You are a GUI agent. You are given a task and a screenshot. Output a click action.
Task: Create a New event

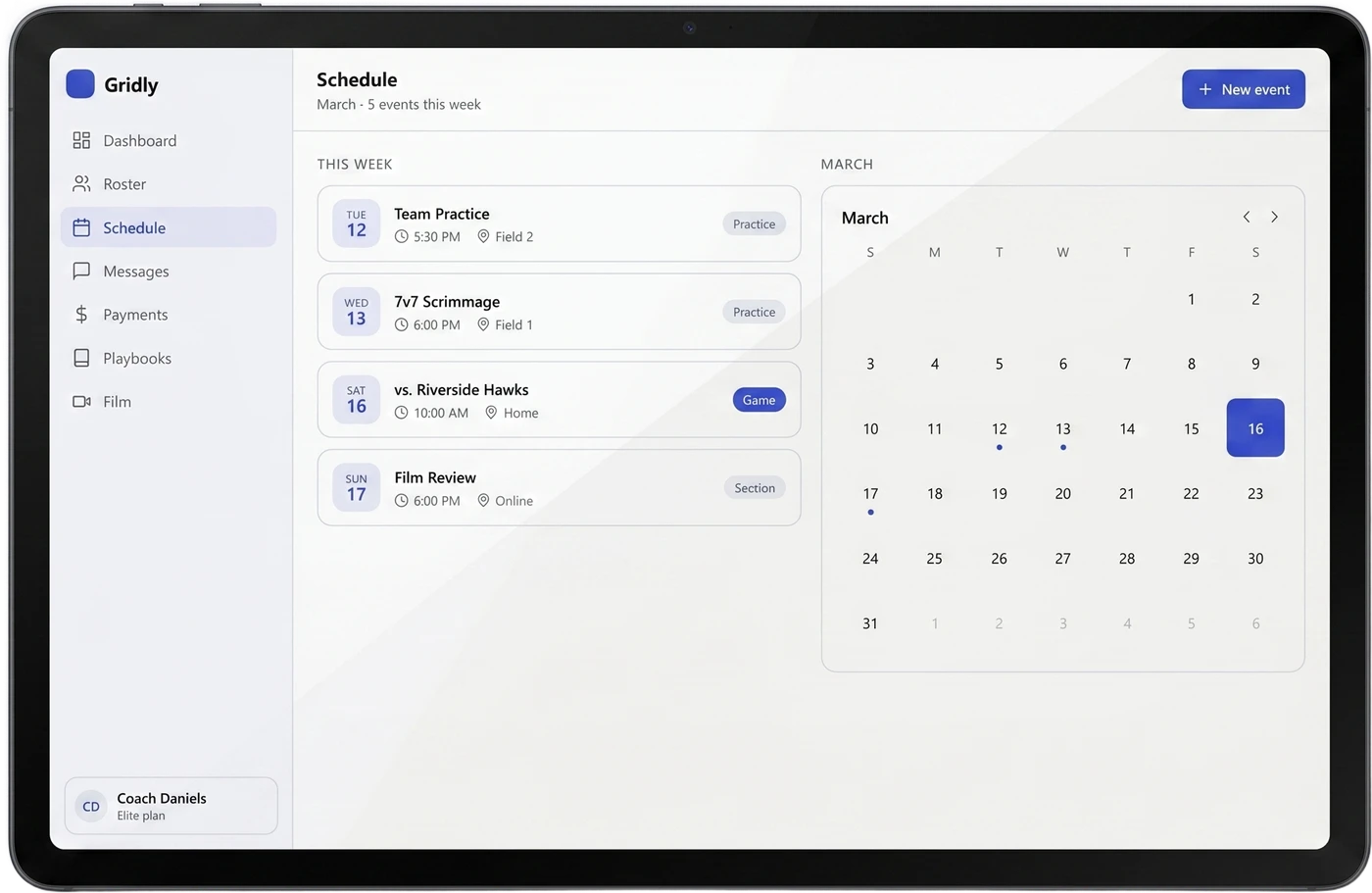[1244, 89]
